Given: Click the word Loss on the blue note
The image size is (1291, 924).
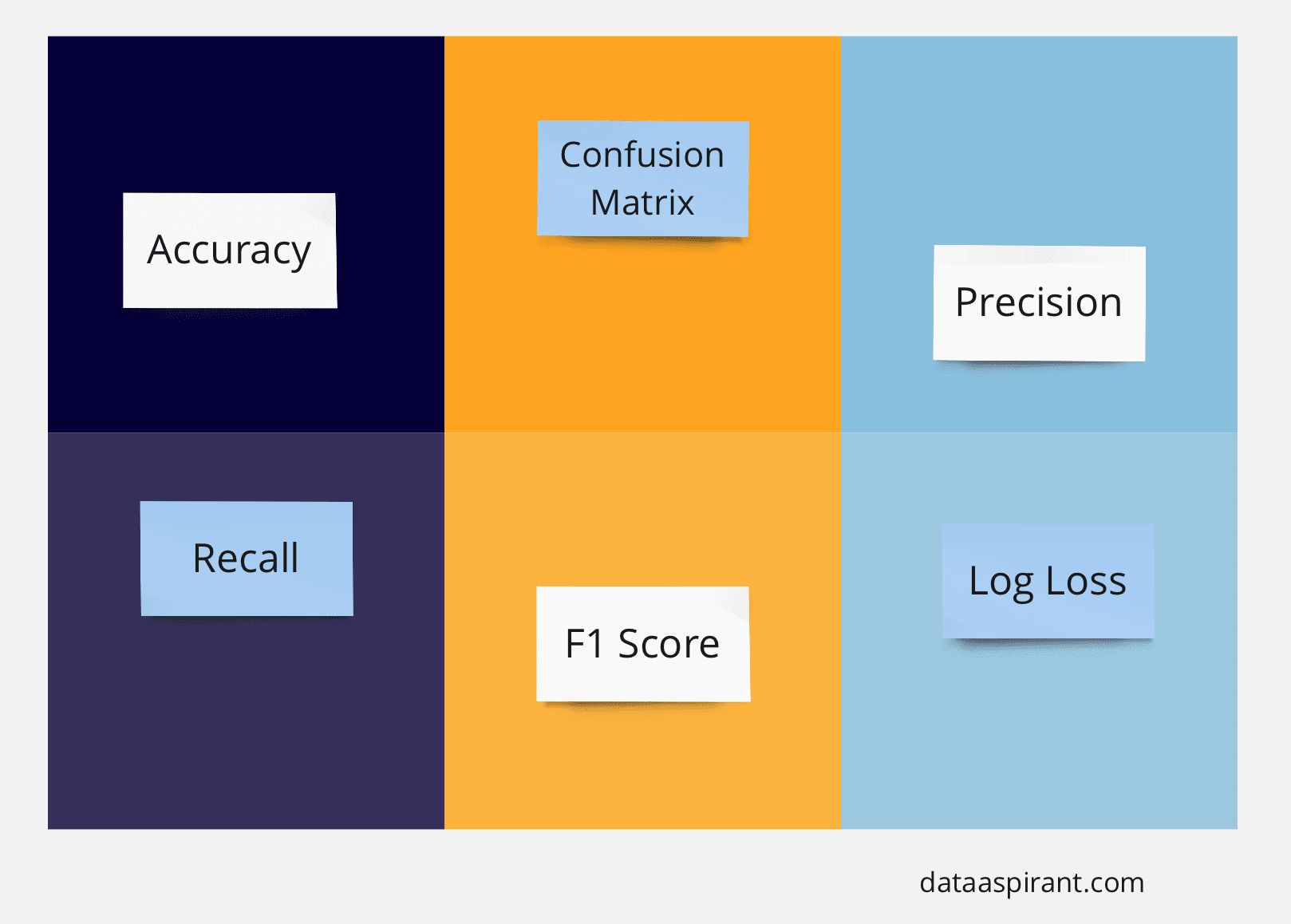Looking at the screenshot, I should pyautogui.click(x=1086, y=581).
